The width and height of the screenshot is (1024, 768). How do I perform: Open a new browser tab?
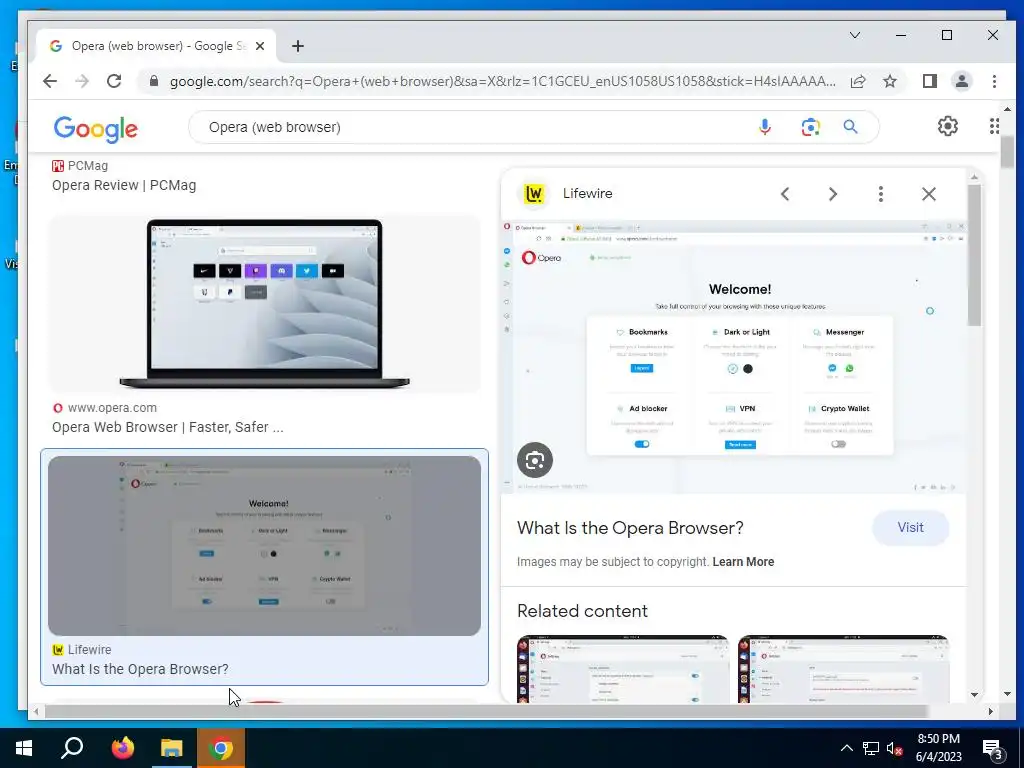[x=298, y=46]
